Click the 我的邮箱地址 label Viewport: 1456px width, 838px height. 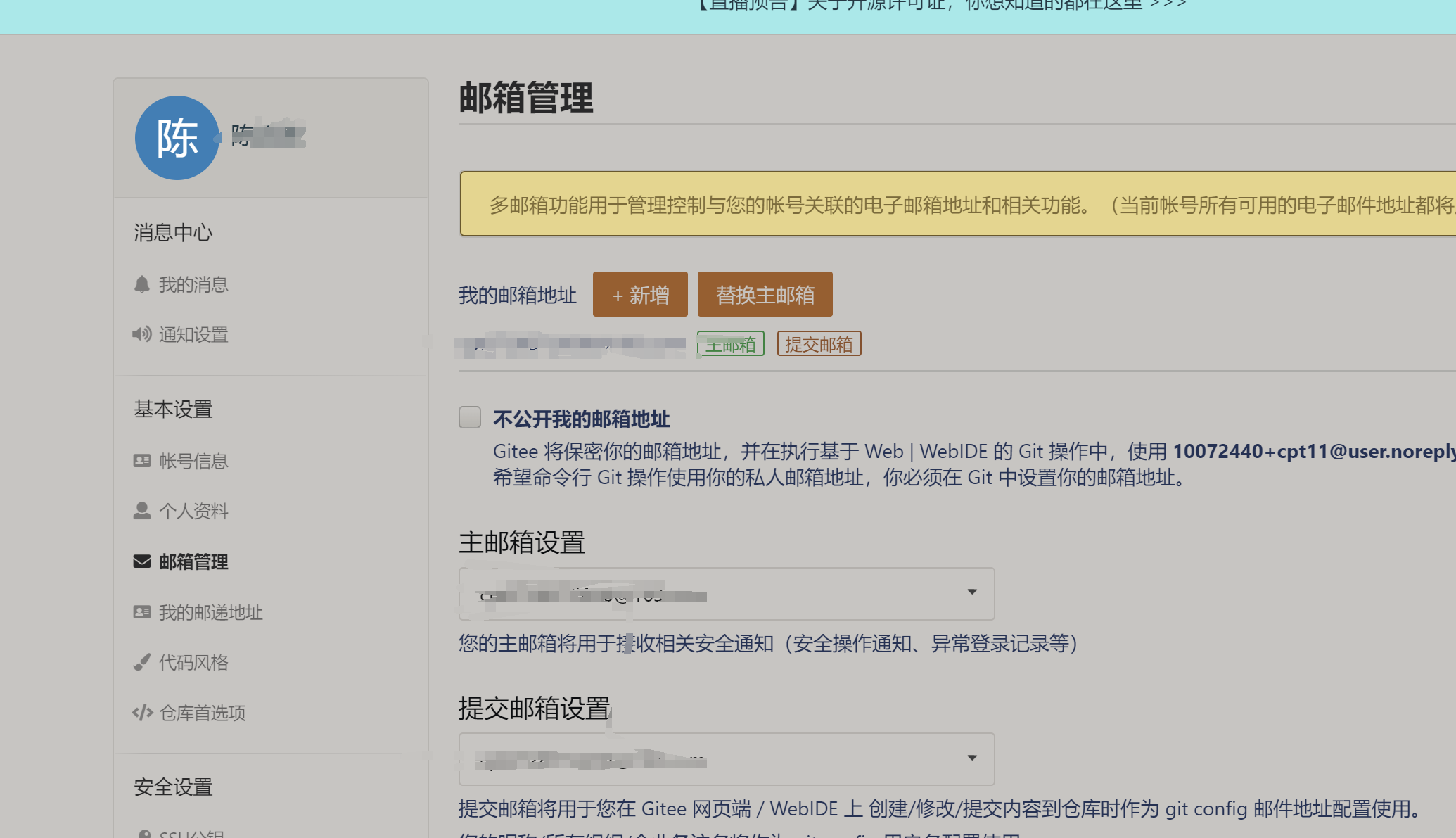point(518,295)
